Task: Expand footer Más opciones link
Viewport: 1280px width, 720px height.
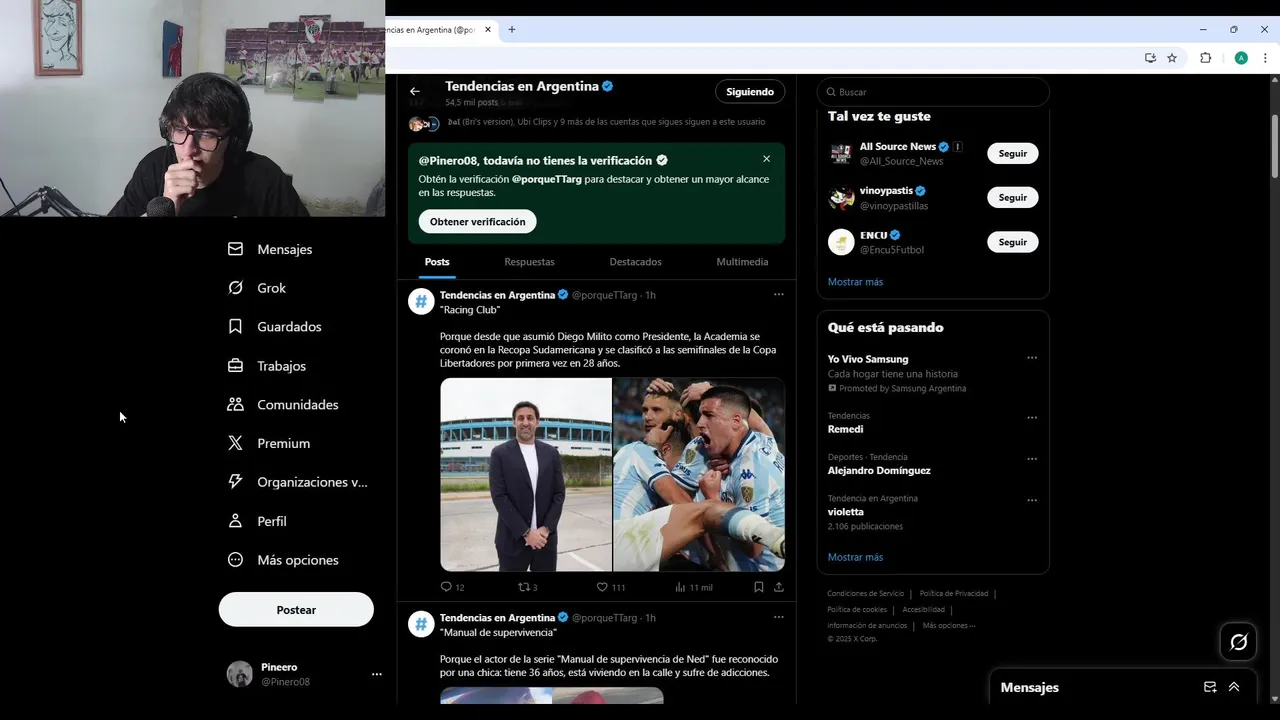Action: (x=949, y=625)
